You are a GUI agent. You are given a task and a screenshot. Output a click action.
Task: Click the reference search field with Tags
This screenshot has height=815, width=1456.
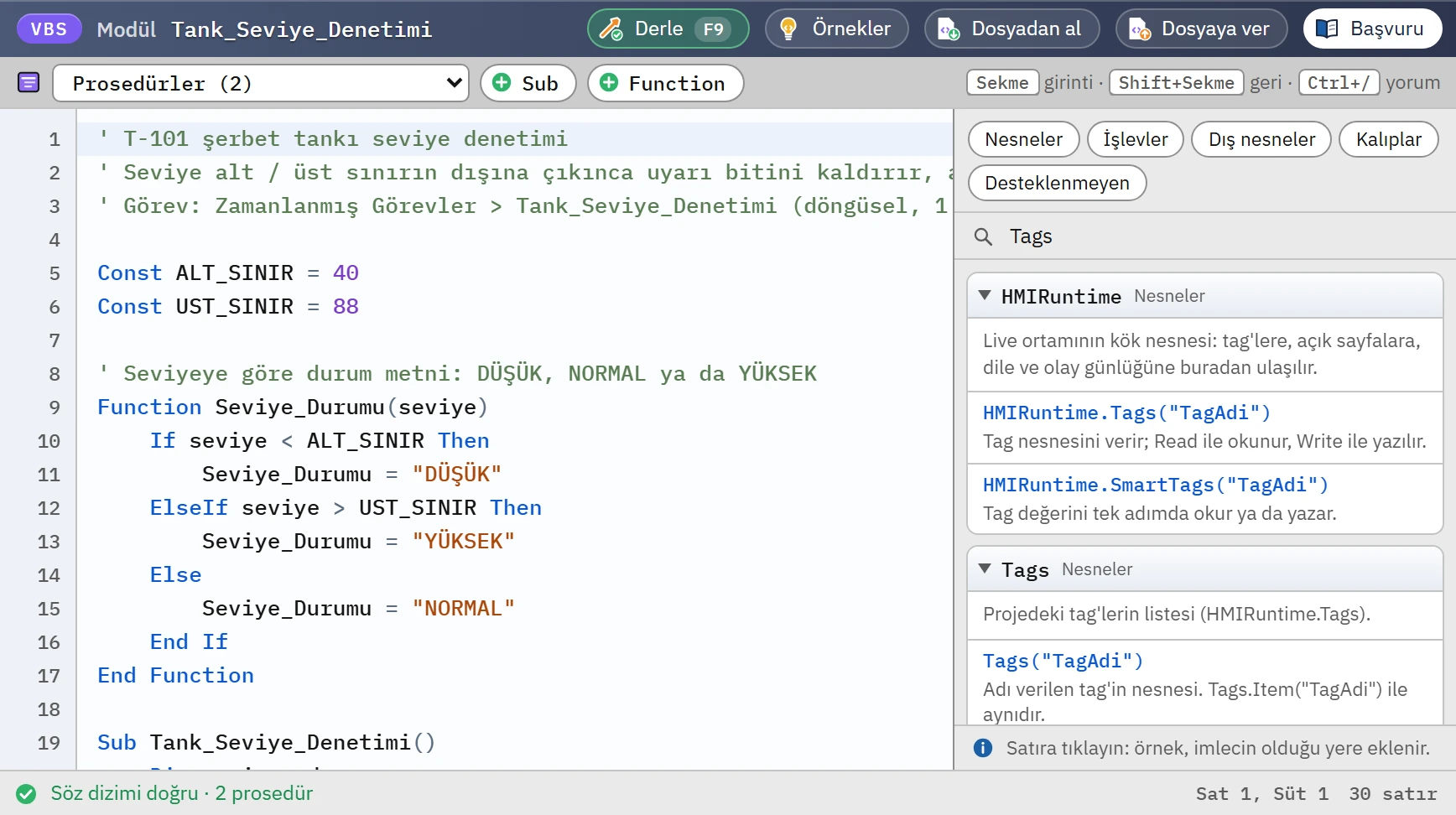1205,236
